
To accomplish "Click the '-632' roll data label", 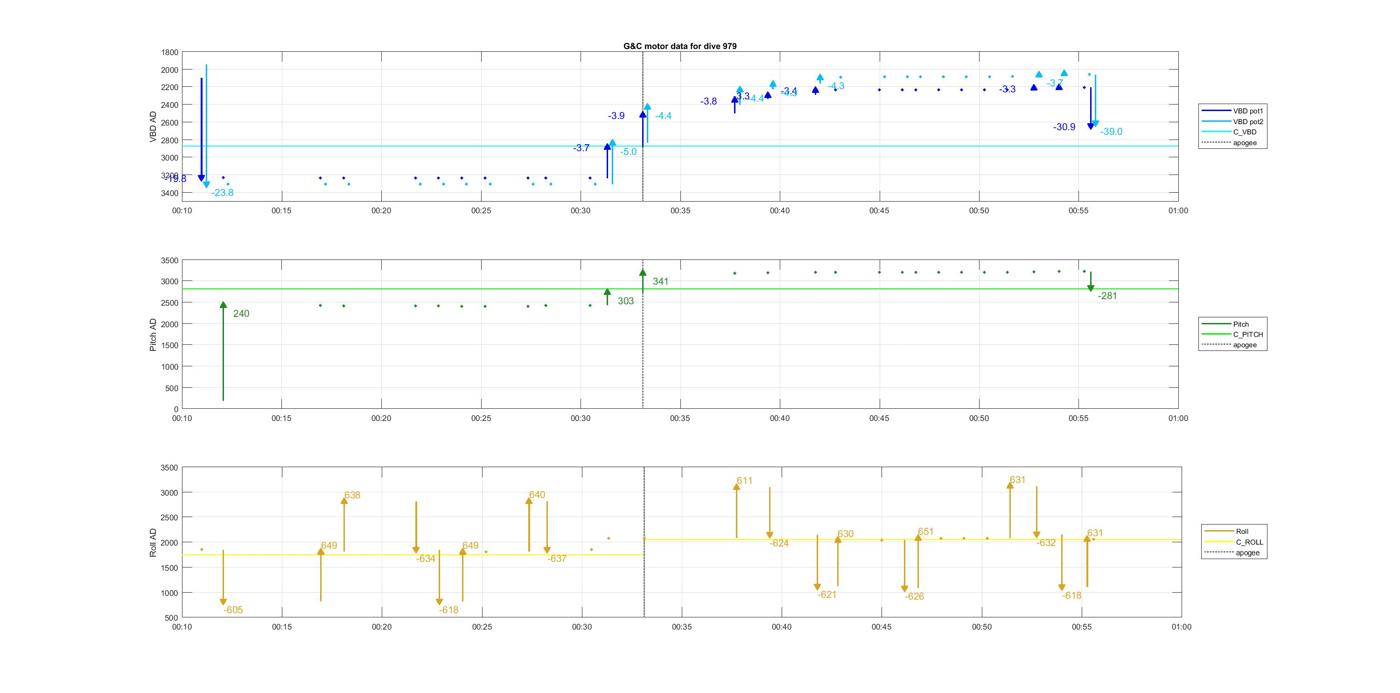I will point(1046,543).
